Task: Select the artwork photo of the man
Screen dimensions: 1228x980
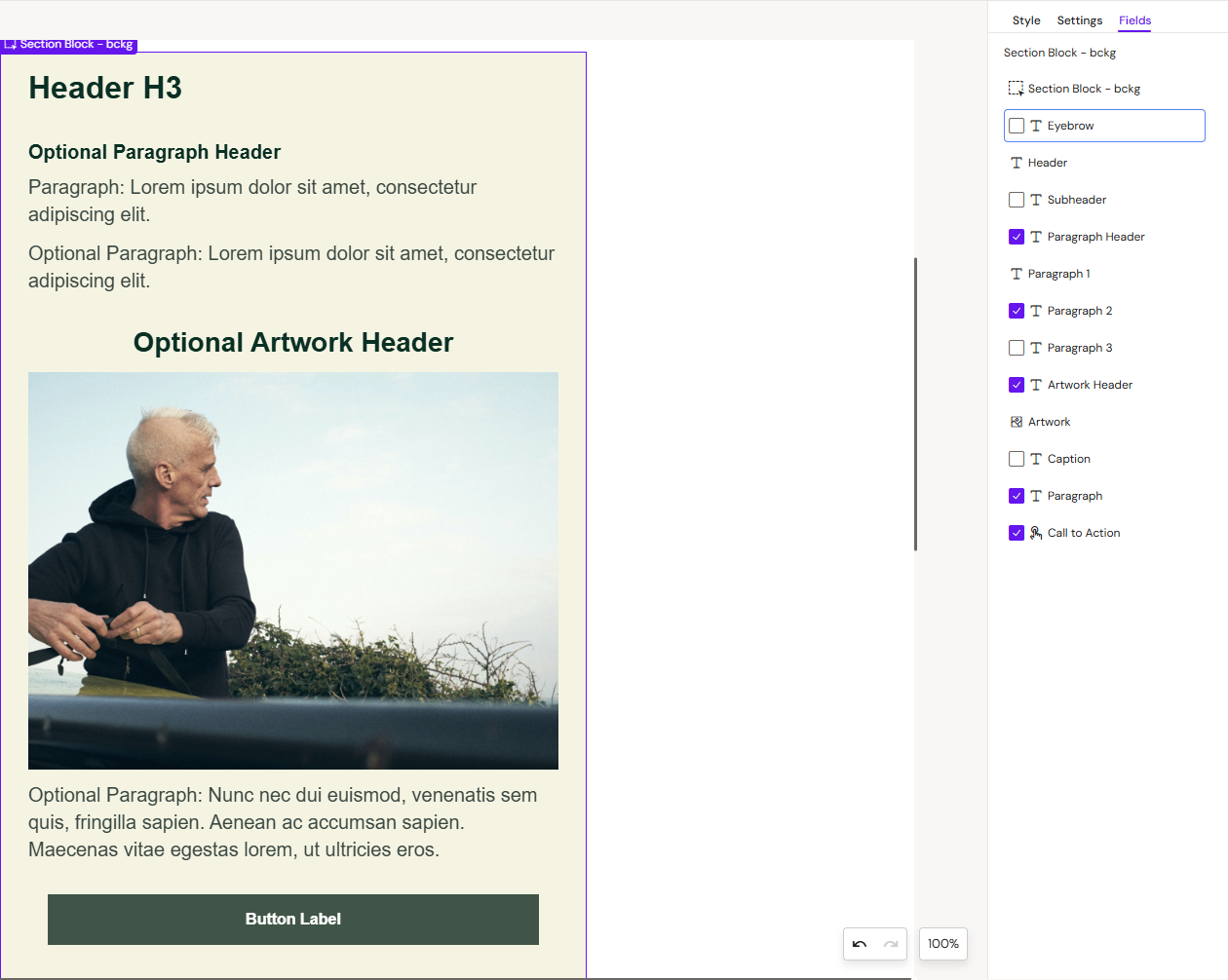Action: [x=293, y=570]
